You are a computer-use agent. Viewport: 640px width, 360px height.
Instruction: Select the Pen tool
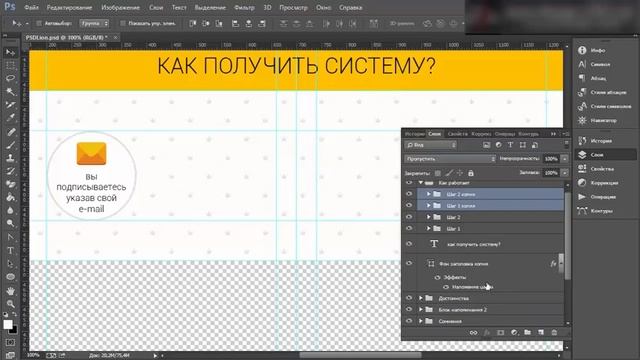point(10,237)
